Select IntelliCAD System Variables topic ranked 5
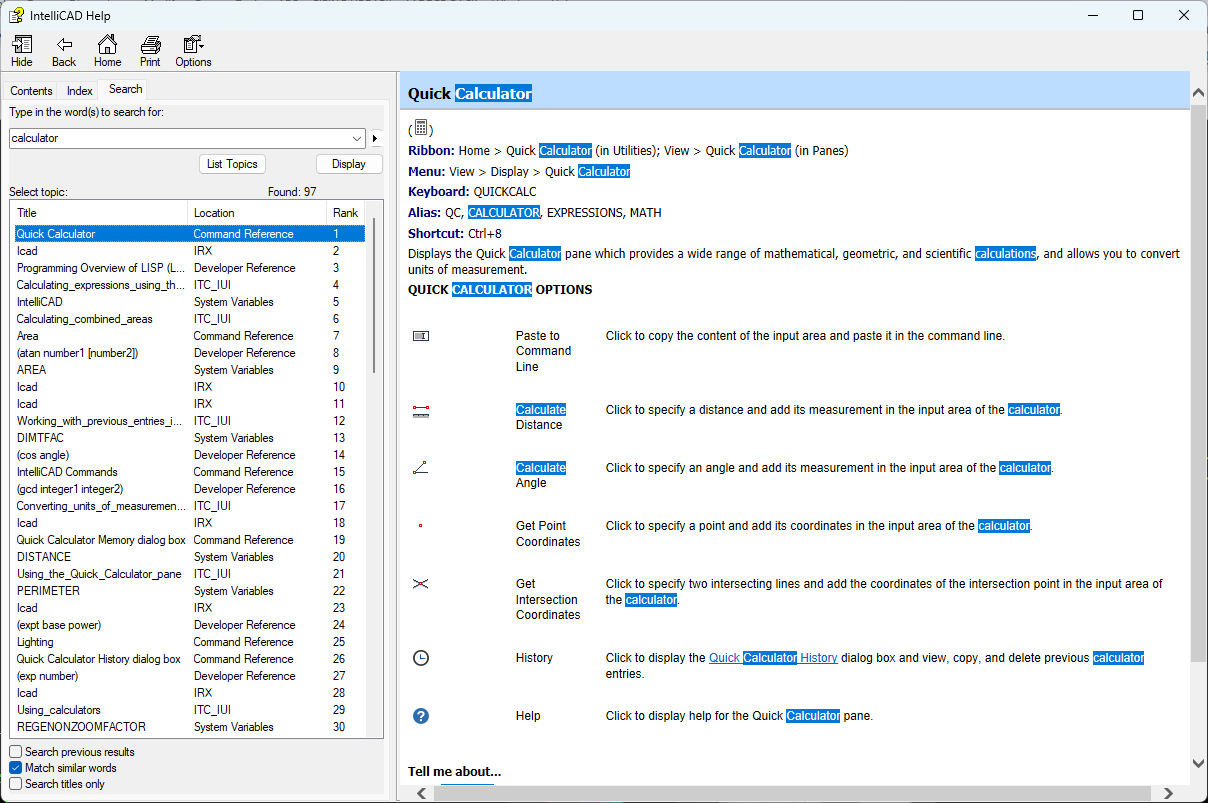This screenshot has width=1208, height=803. point(189,302)
